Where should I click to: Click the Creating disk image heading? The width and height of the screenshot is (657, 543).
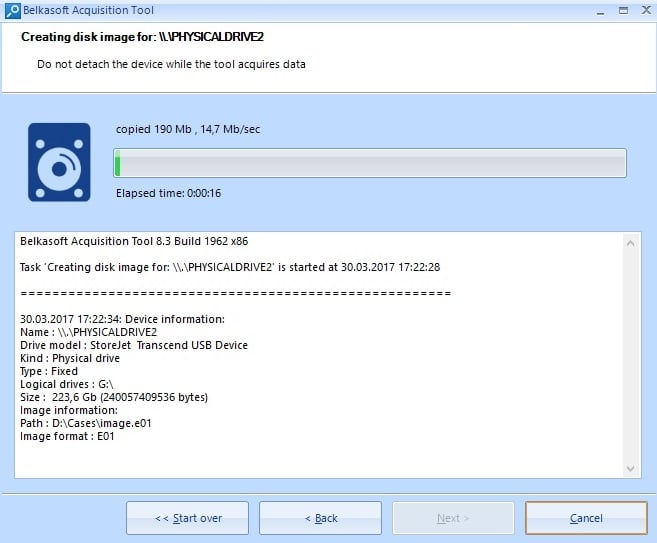tap(149, 38)
